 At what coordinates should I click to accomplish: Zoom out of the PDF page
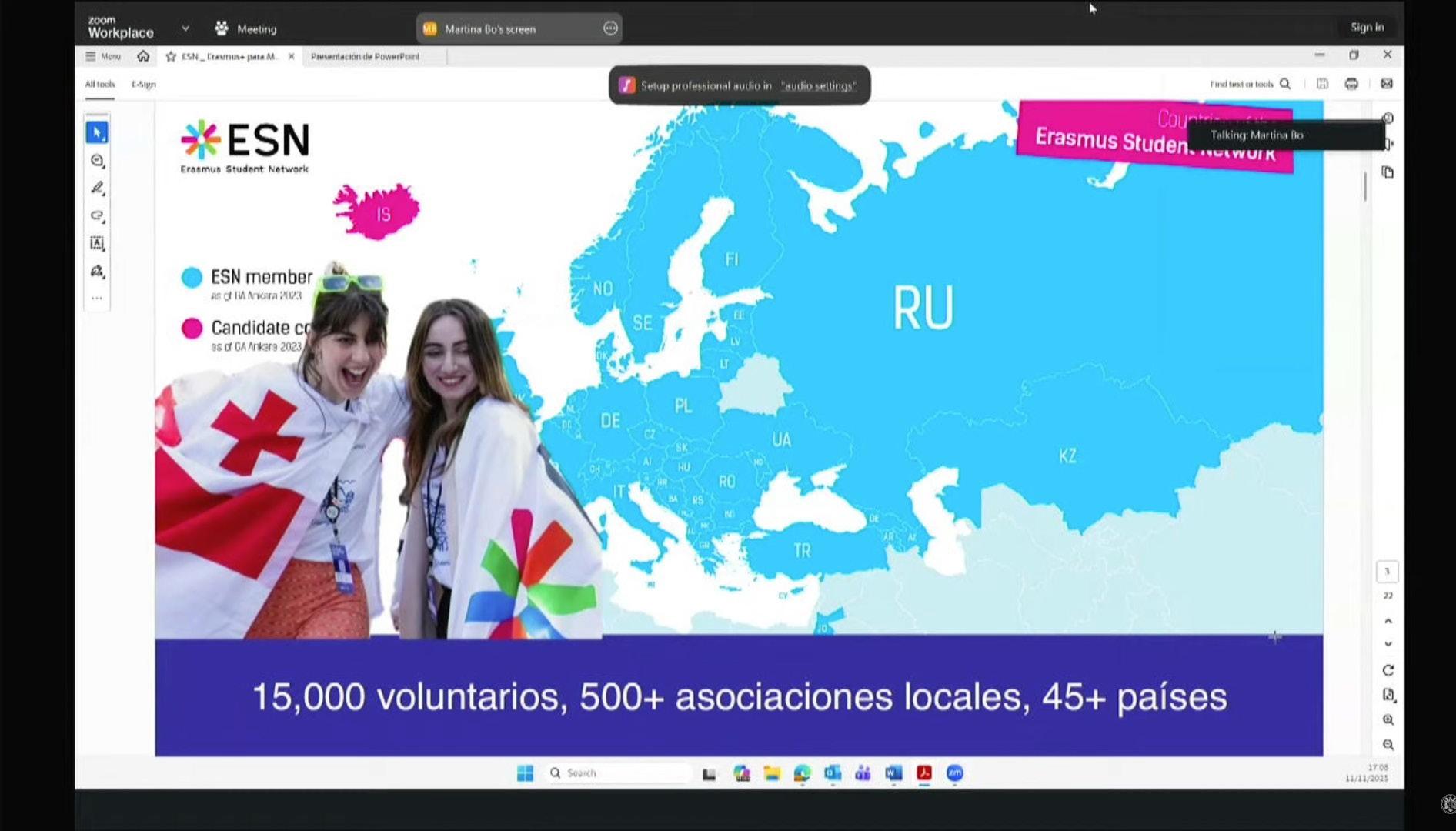pyautogui.click(x=1388, y=744)
